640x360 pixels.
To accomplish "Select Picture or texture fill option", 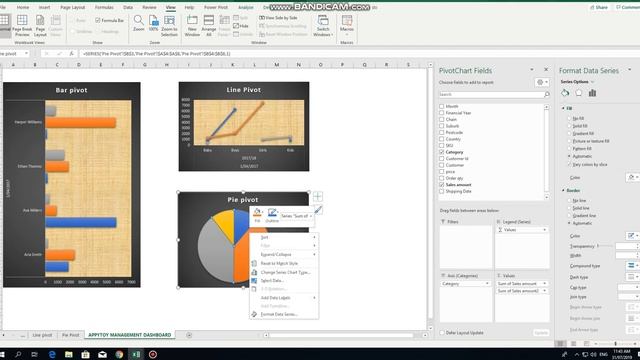I will point(569,141).
